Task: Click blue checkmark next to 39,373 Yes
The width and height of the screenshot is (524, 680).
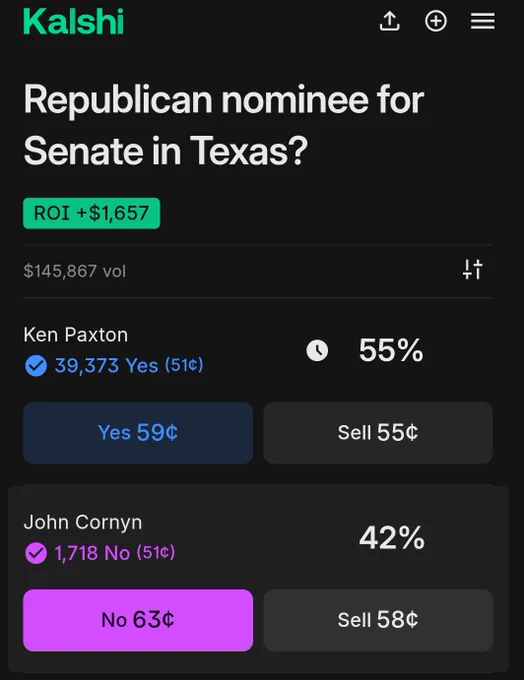Action: [36, 365]
